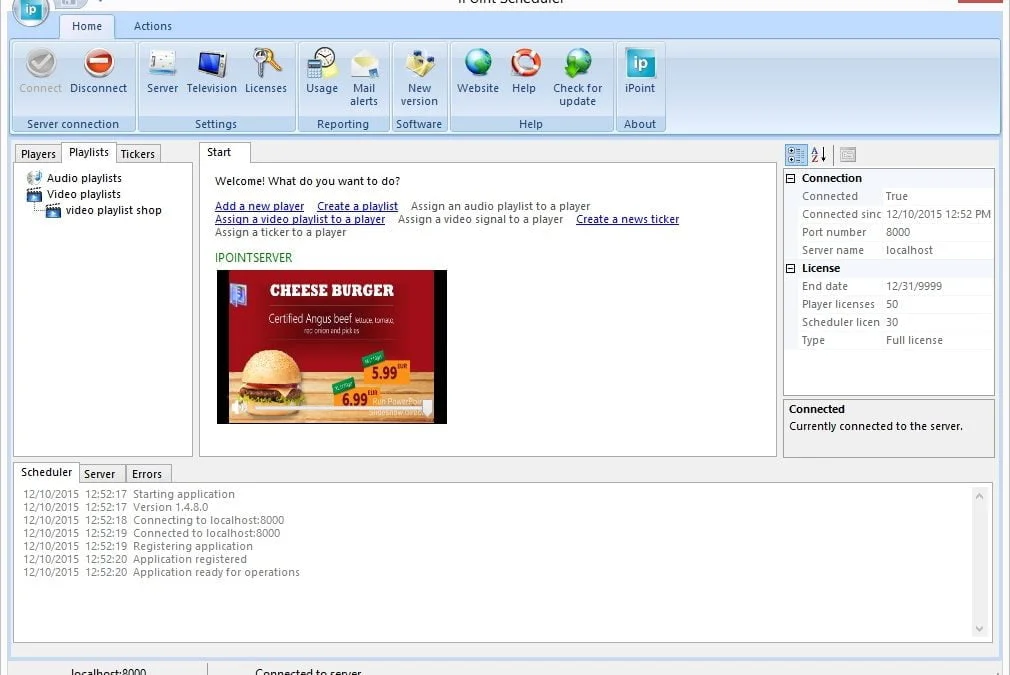Collapse the Connection category
The image size is (1010, 675).
791,178
